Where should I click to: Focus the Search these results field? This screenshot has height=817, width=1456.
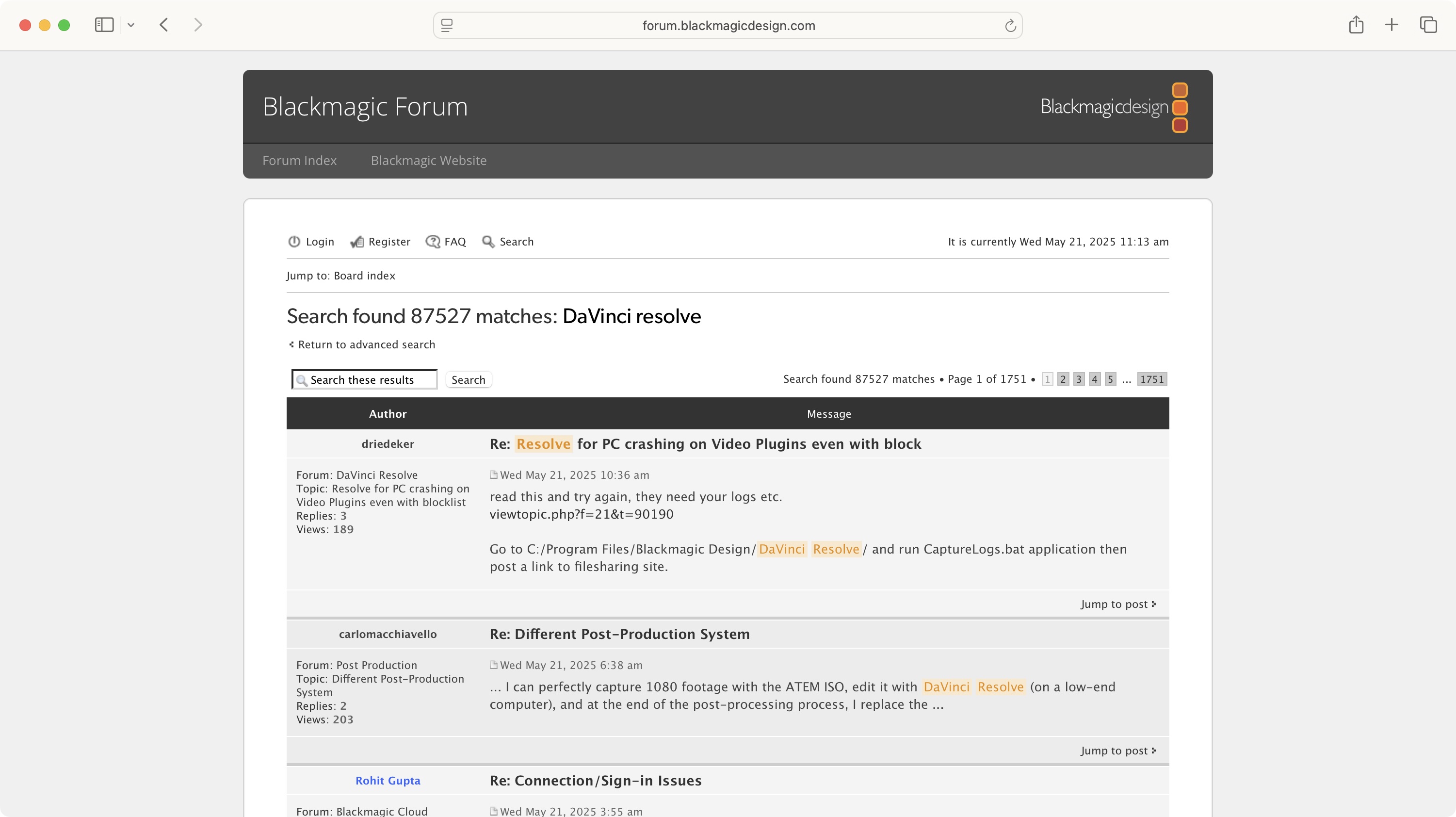point(365,379)
